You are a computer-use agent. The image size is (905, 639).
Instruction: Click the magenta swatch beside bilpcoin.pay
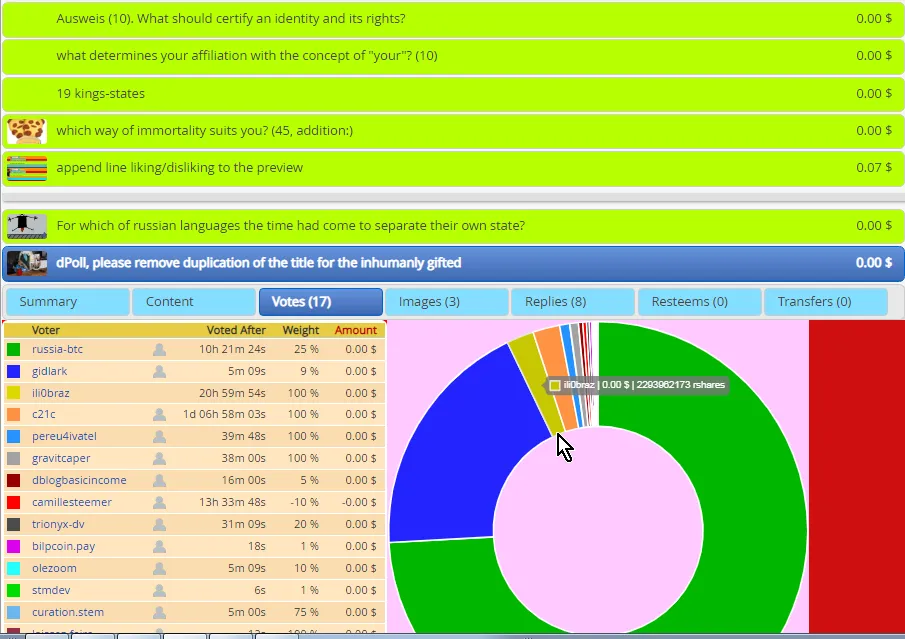13,546
